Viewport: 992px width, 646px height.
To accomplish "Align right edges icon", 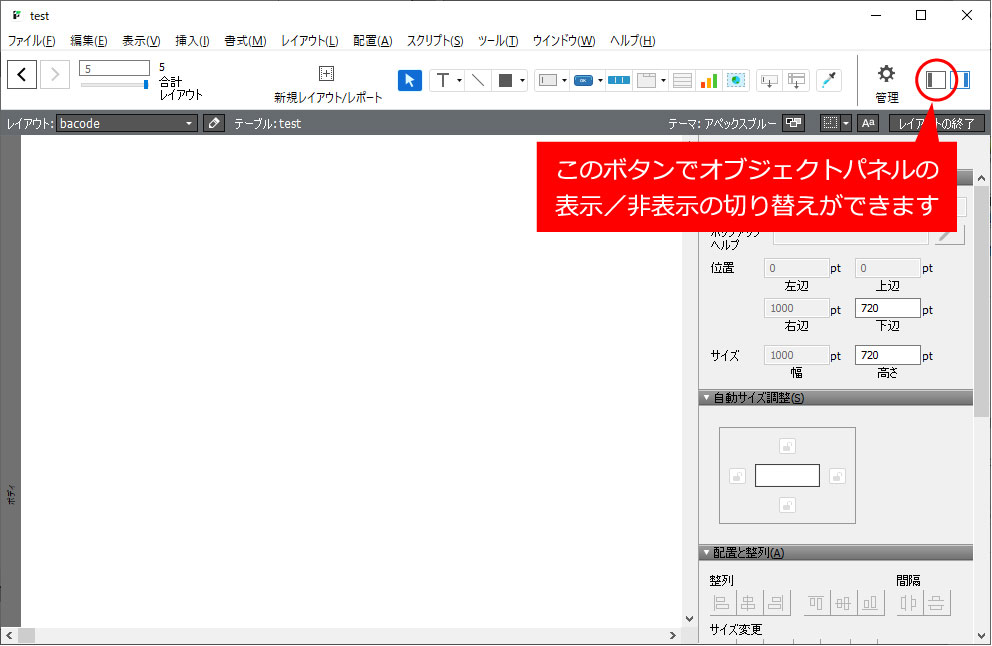I will click(x=776, y=603).
